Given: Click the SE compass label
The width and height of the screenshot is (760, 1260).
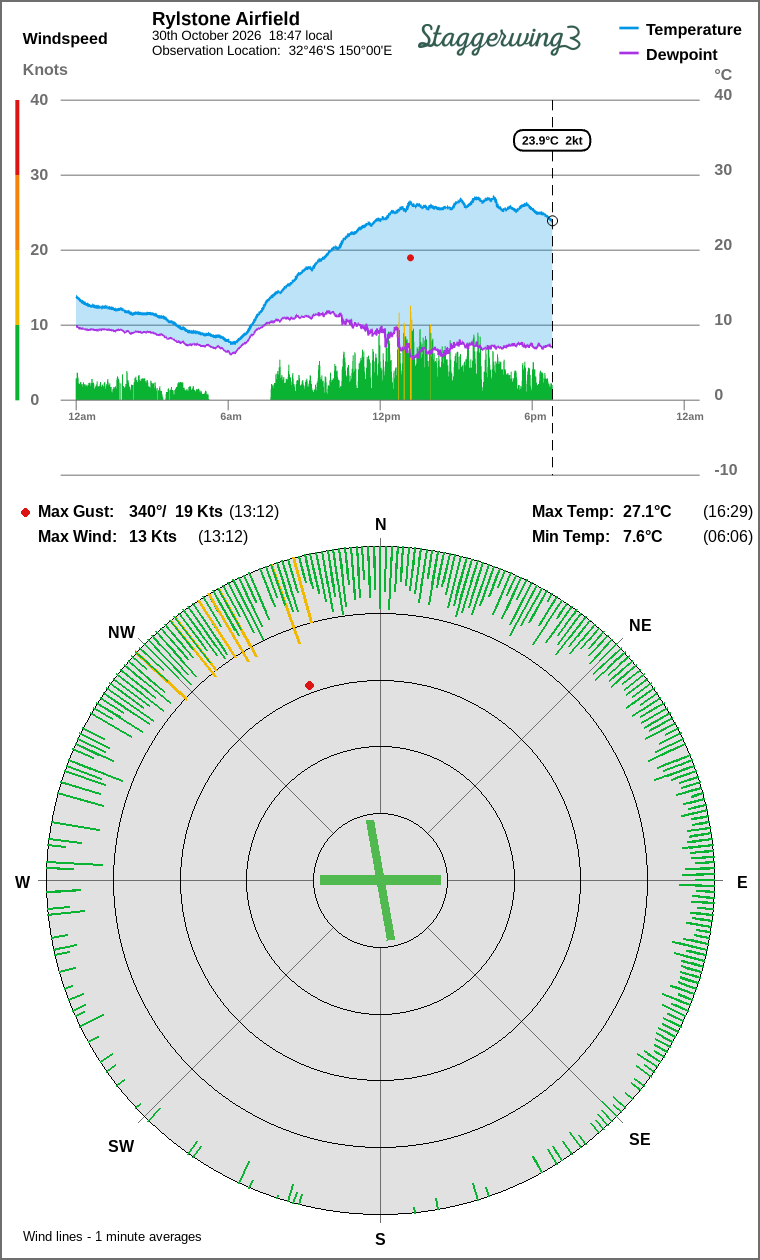Looking at the screenshot, I should tap(640, 1140).
